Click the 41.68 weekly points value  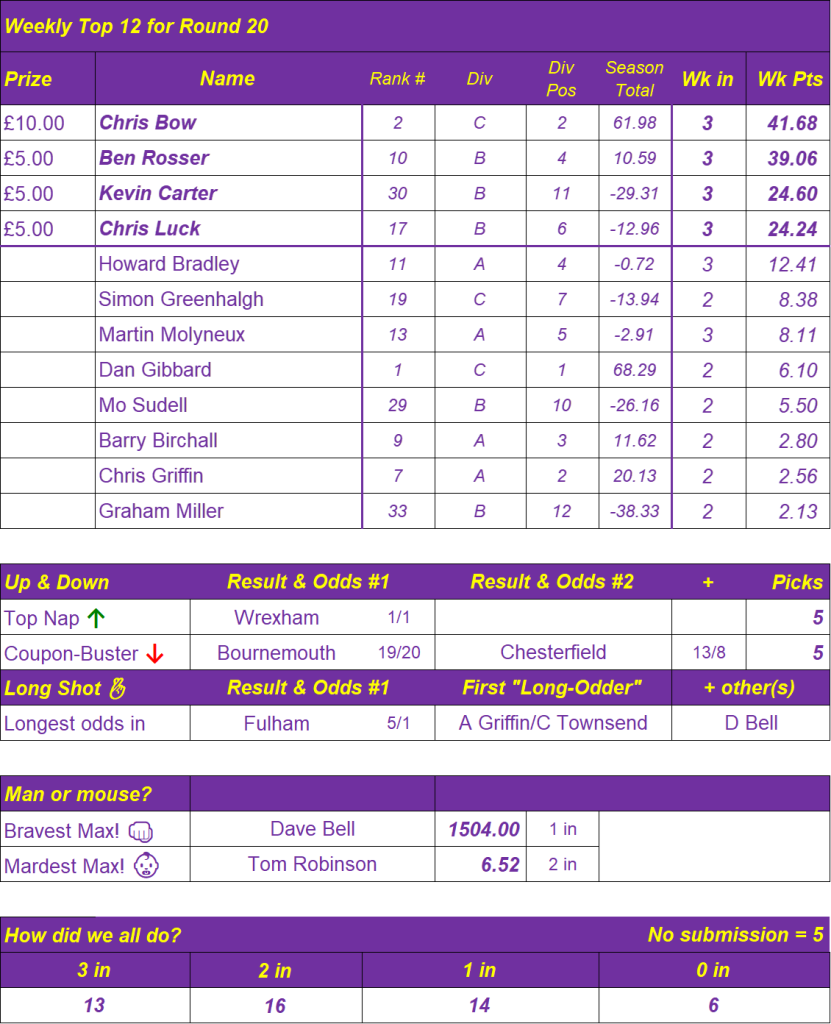coord(792,123)
